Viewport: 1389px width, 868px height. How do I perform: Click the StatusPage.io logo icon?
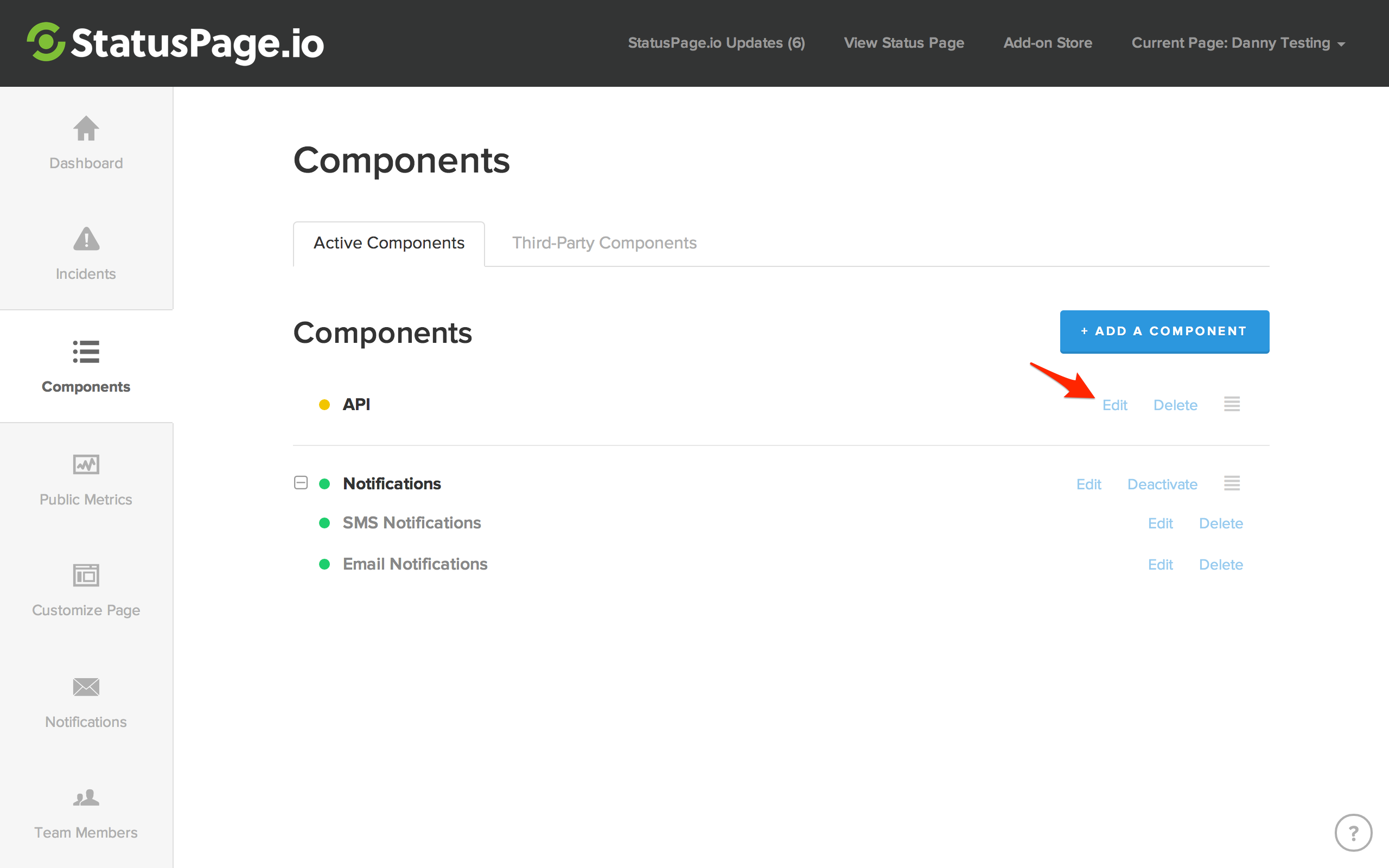[46, 42]
